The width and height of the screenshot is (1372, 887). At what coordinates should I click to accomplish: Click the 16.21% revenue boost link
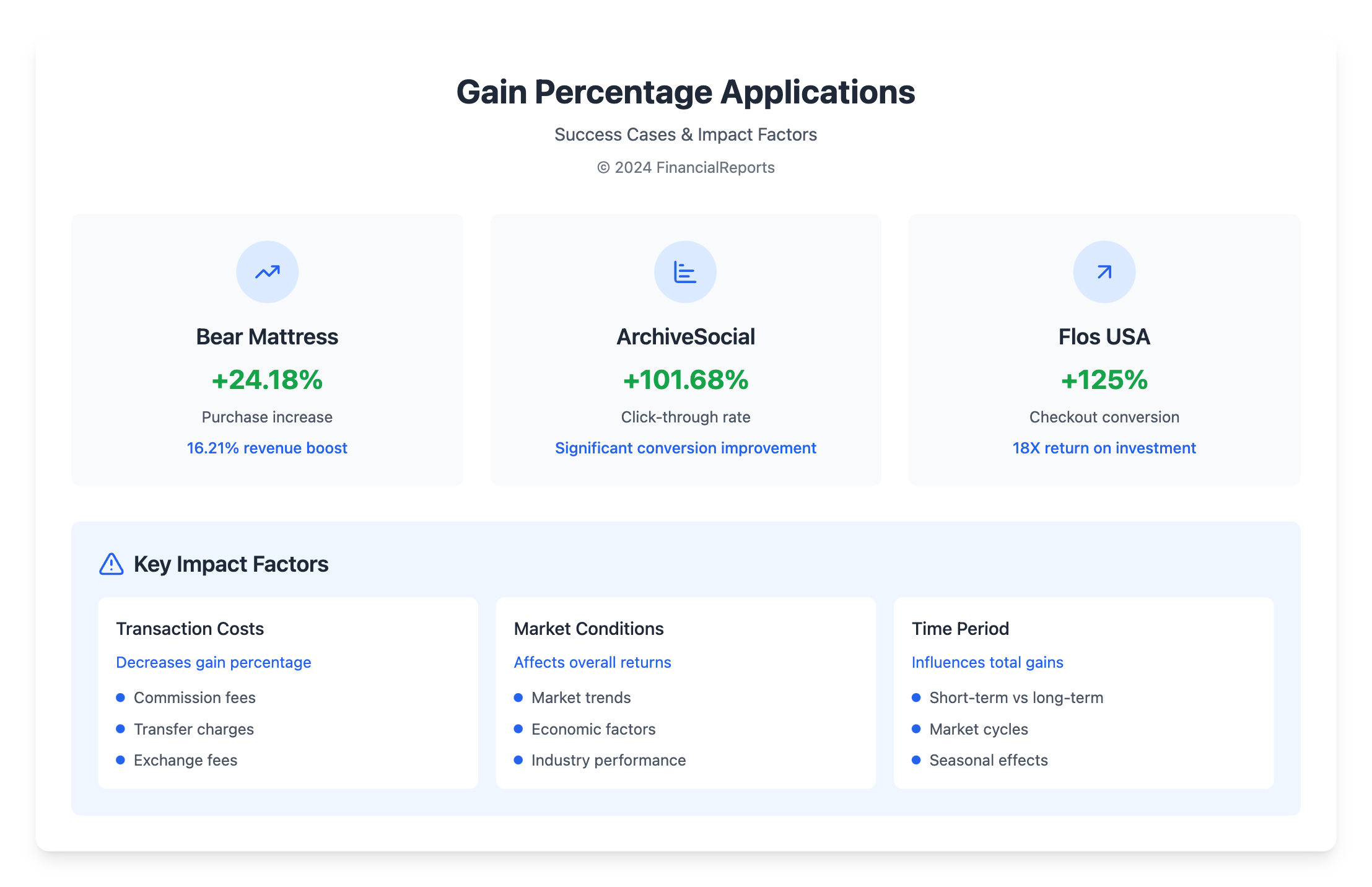point(267,448)
